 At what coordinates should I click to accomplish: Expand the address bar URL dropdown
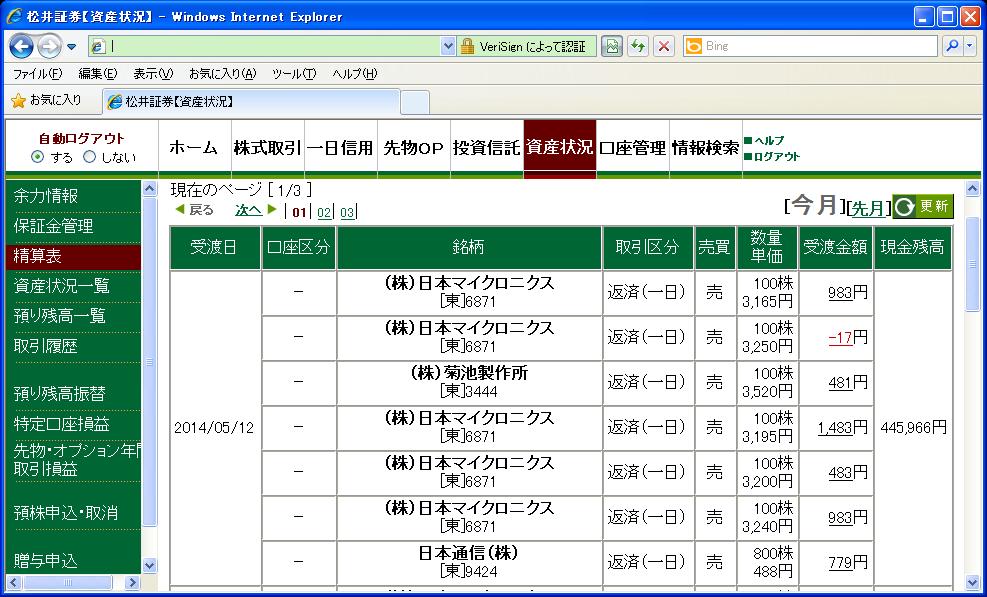(448, 46)
